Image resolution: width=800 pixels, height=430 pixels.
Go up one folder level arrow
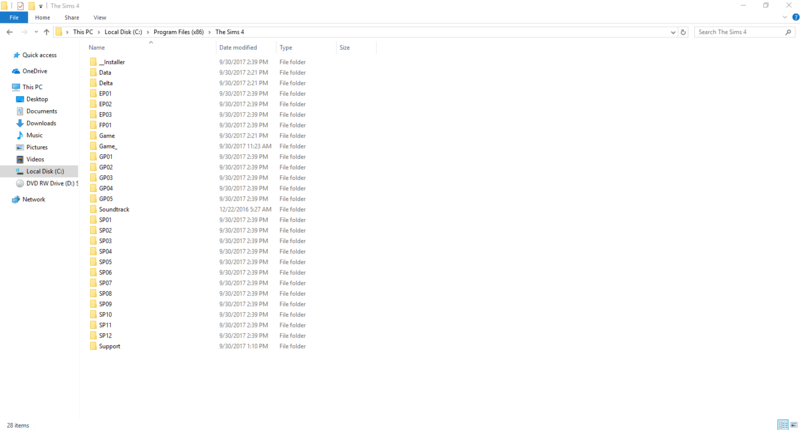pyautogui.click(x=46, y=32)
